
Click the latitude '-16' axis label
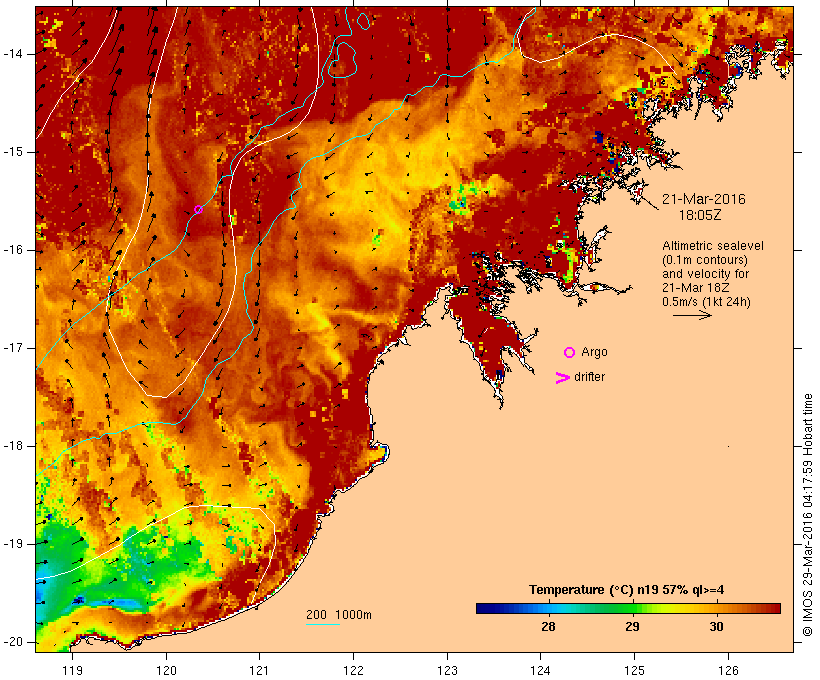pos(13,250)
